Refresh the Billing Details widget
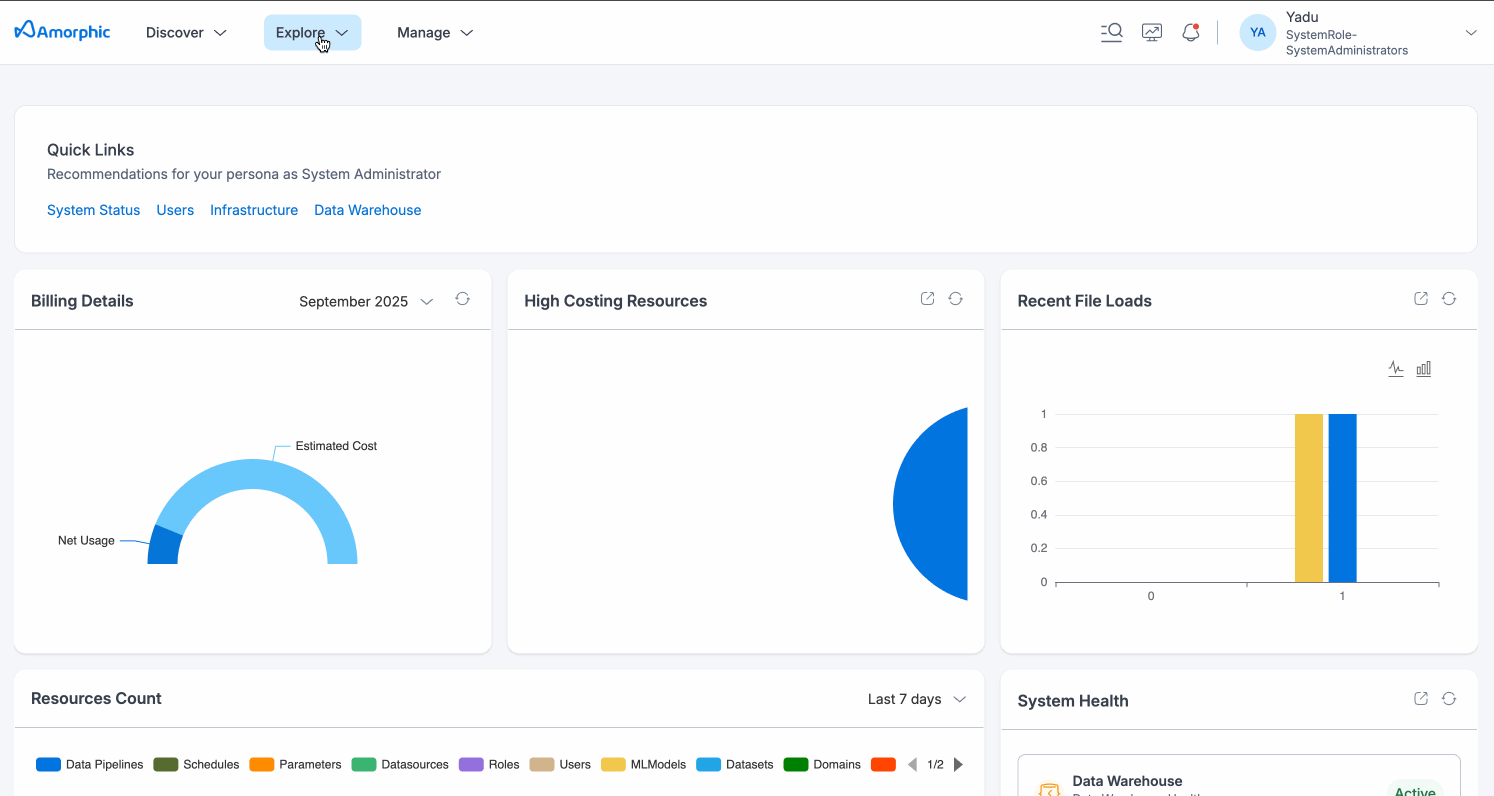This screenshot has height=796, width=1494. pos(462,299)
